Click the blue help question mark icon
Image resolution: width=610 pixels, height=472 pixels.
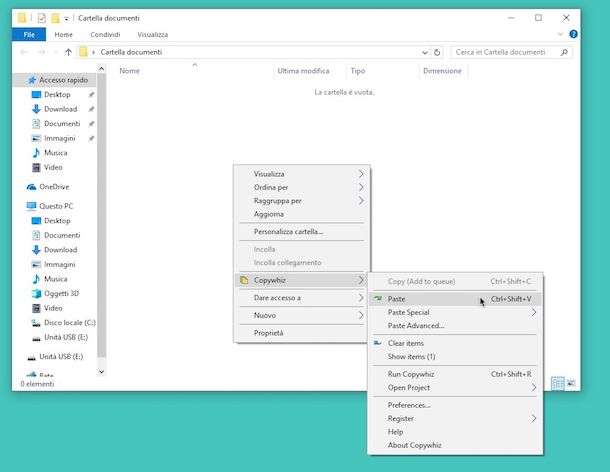(573, 34)
